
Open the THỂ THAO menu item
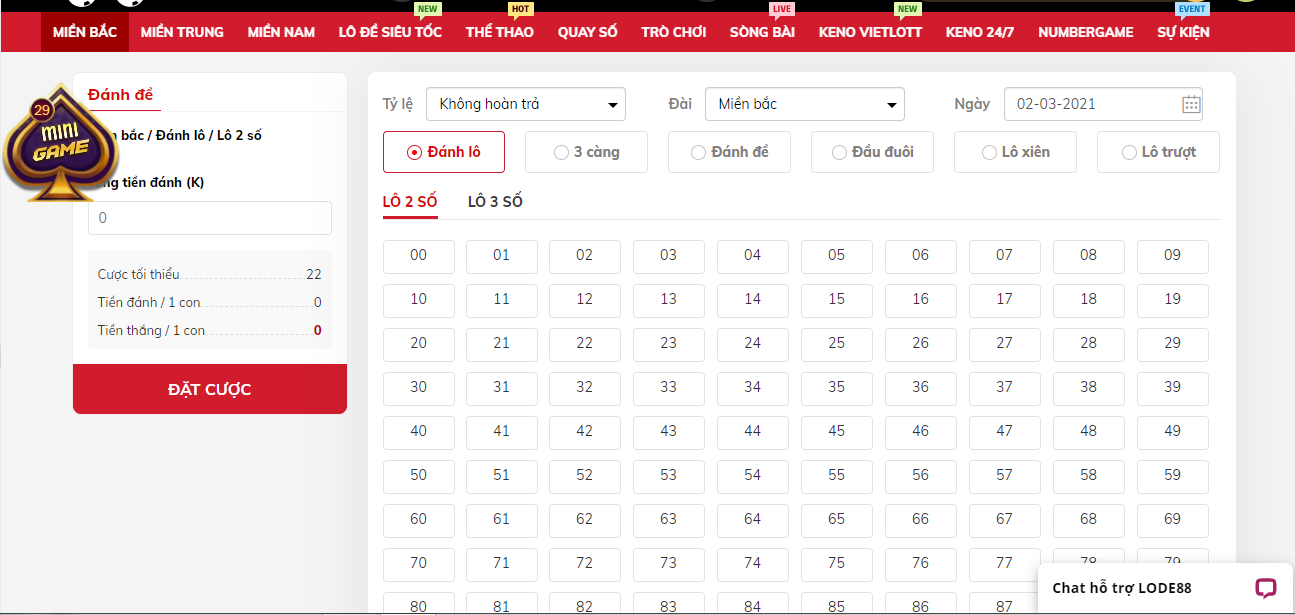coord(499,32)
